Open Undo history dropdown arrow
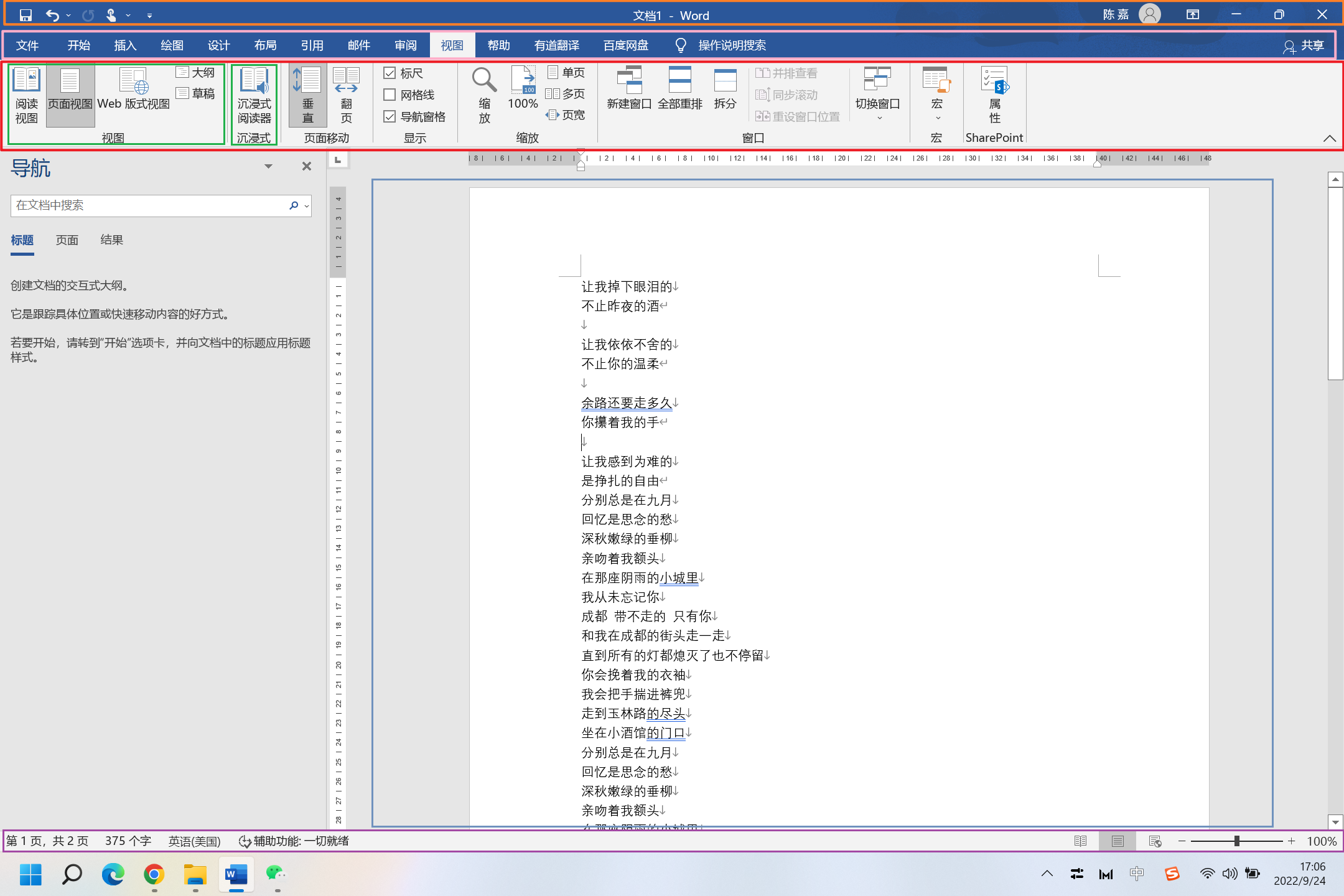This screenshot has height=896, width=1344. pos(68,16)
